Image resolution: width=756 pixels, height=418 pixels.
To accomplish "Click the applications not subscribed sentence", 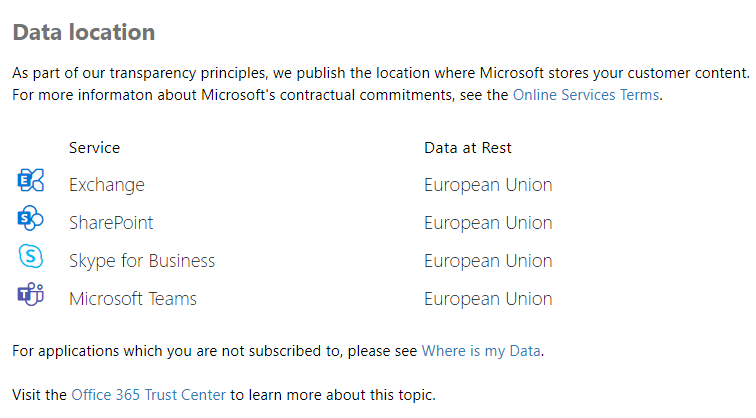I will pyautogui.click(x=278, y=351).
